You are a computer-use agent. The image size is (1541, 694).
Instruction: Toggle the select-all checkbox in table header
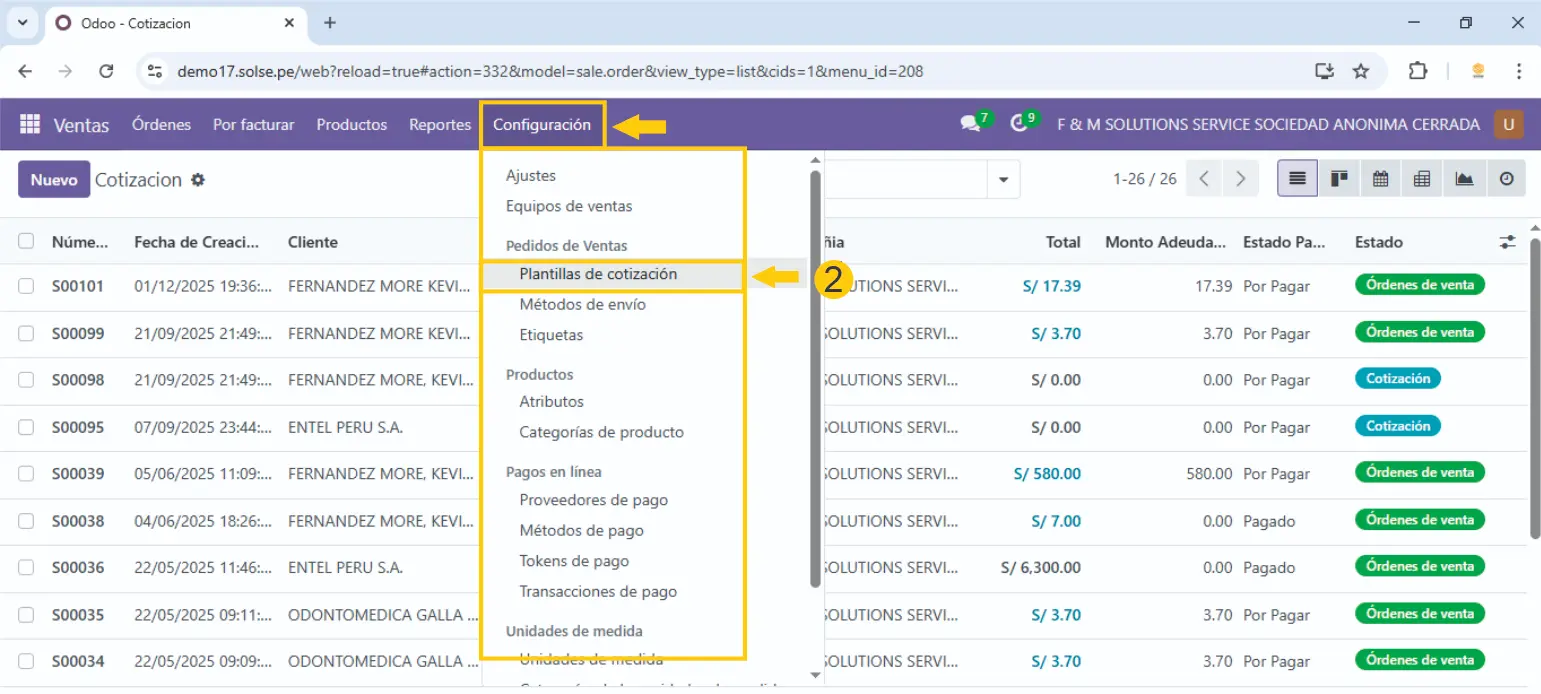tap(26, 241)
